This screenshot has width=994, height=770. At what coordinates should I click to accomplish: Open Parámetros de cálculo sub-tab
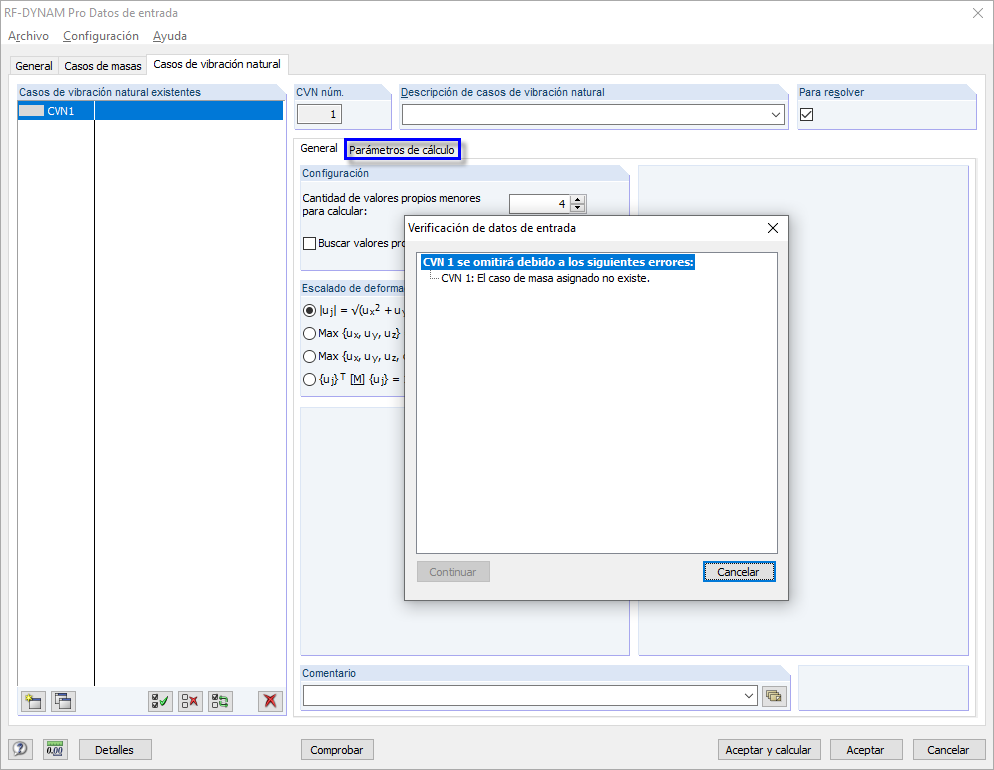coord(402,150)
